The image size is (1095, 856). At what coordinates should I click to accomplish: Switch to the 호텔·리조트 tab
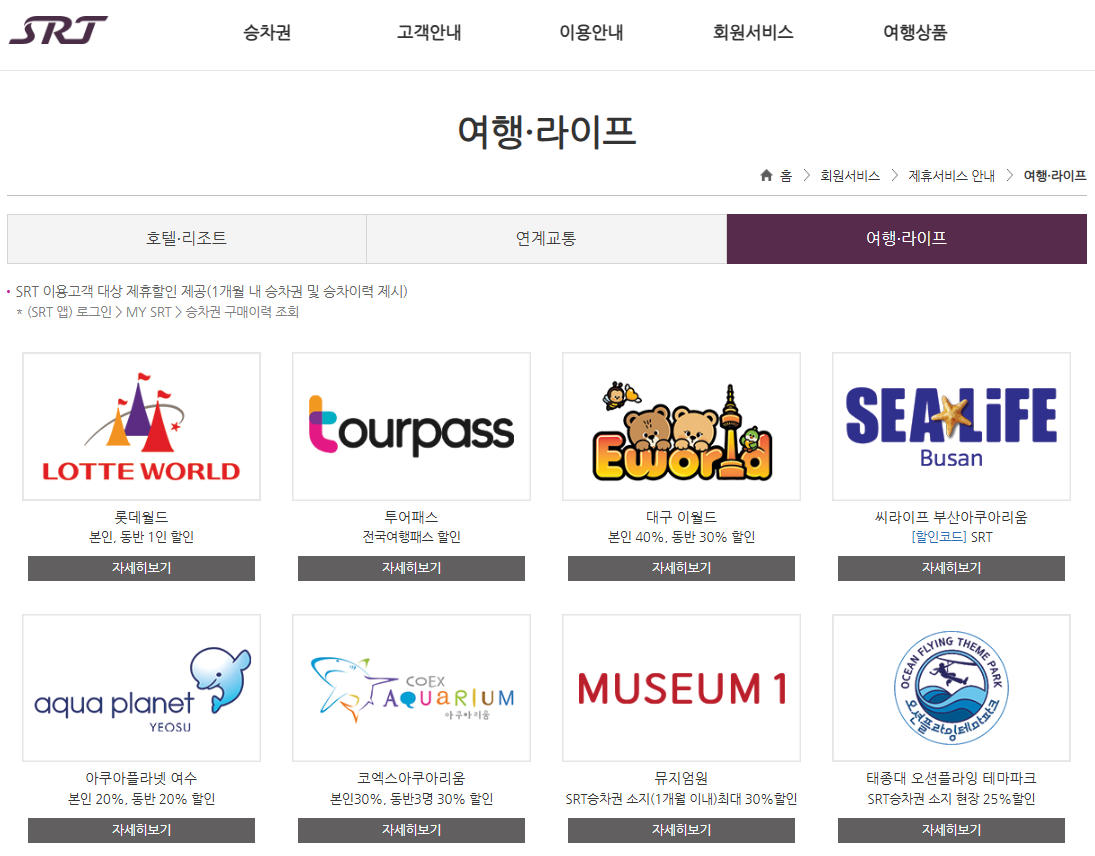(x=186, y=239)
